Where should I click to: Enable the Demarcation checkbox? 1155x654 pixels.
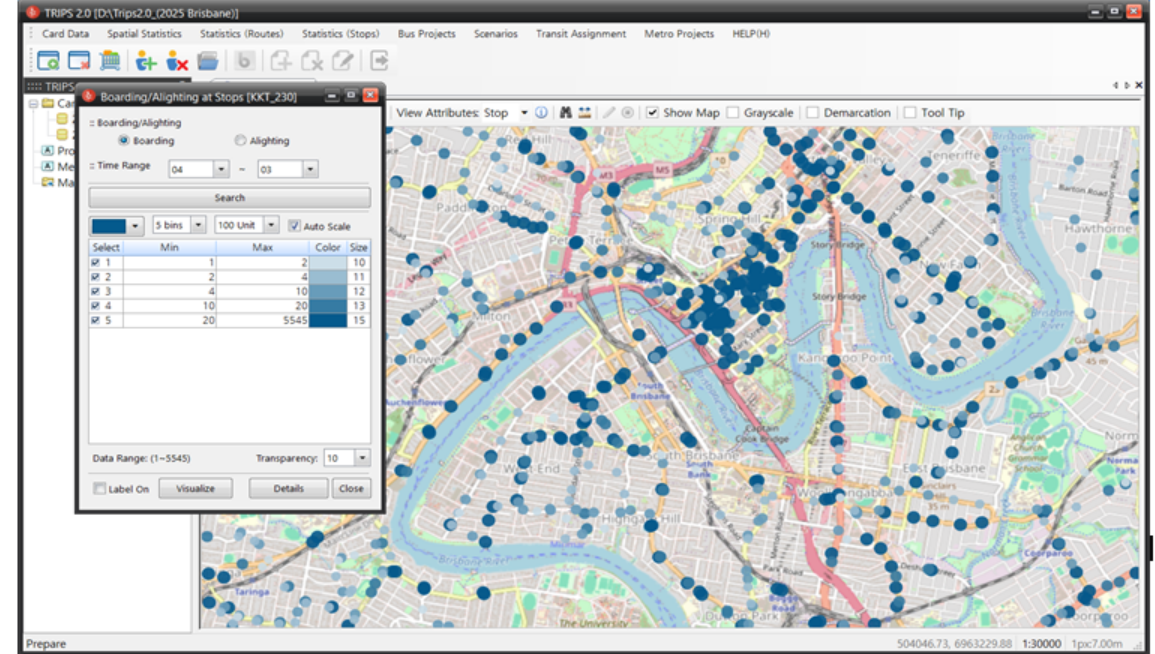812,113
